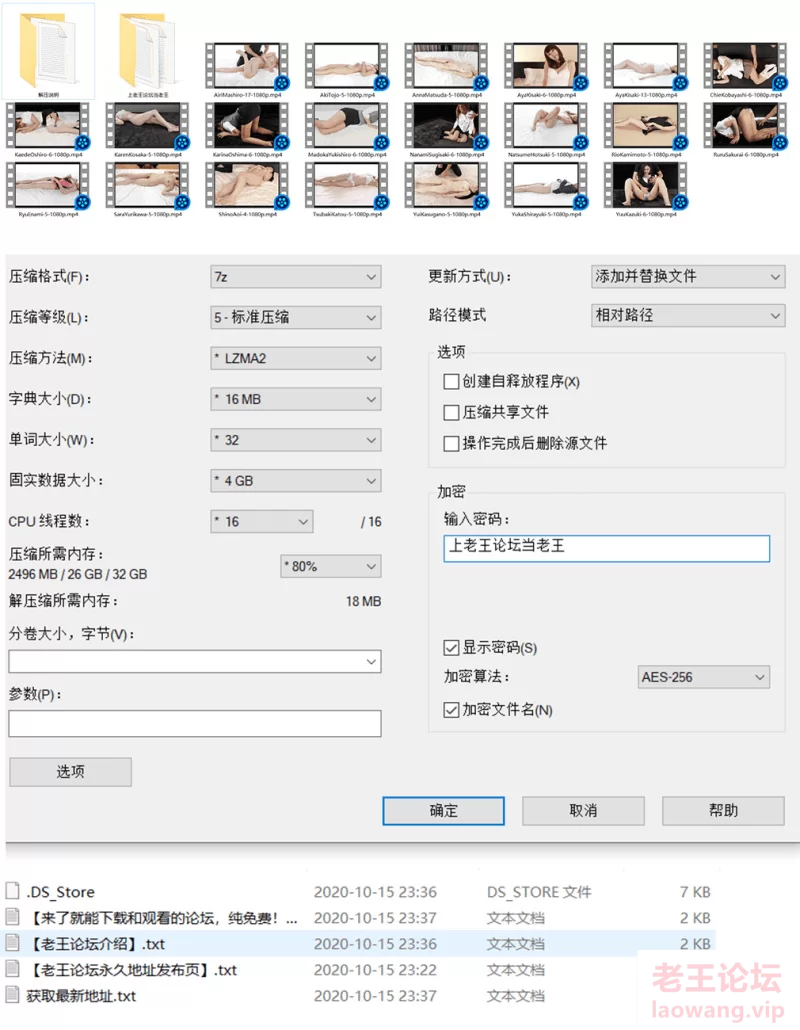Open the memory usage dropdown showing 80%
Screen dimensions: 800x1030
click(331, 566)
